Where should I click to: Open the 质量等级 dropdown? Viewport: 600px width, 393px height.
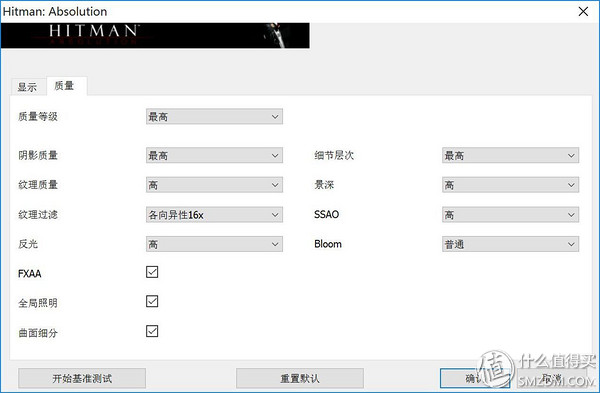214,117
